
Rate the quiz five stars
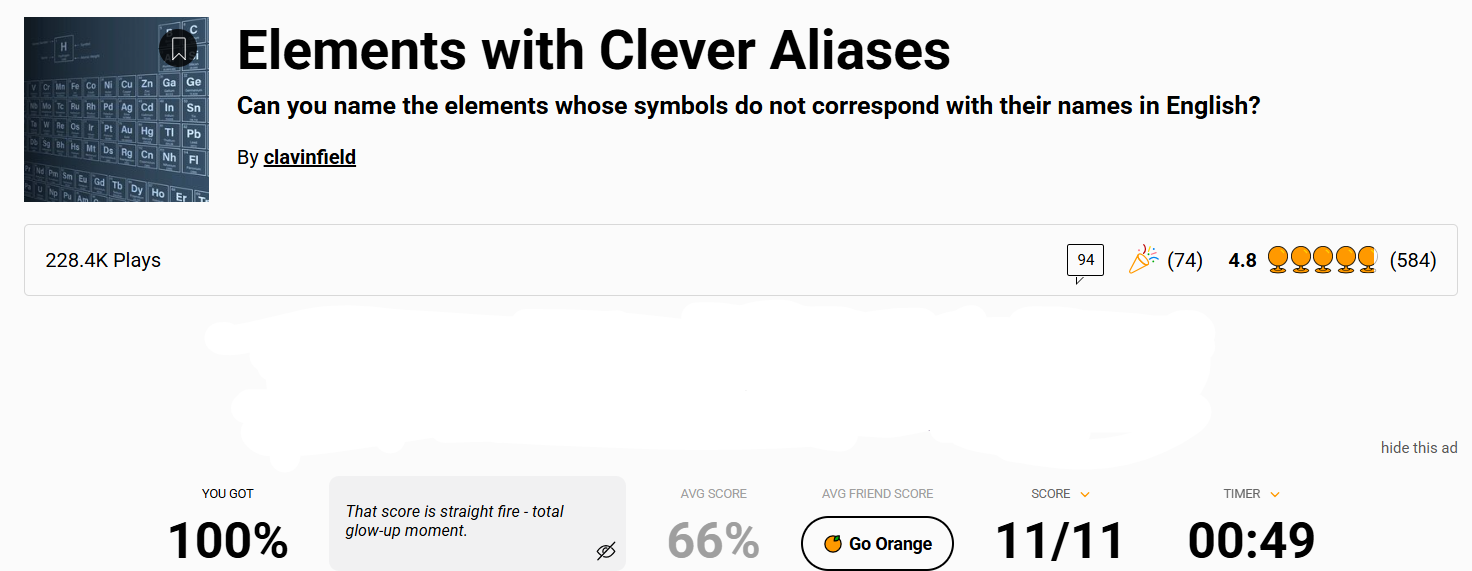[1367, 260]
